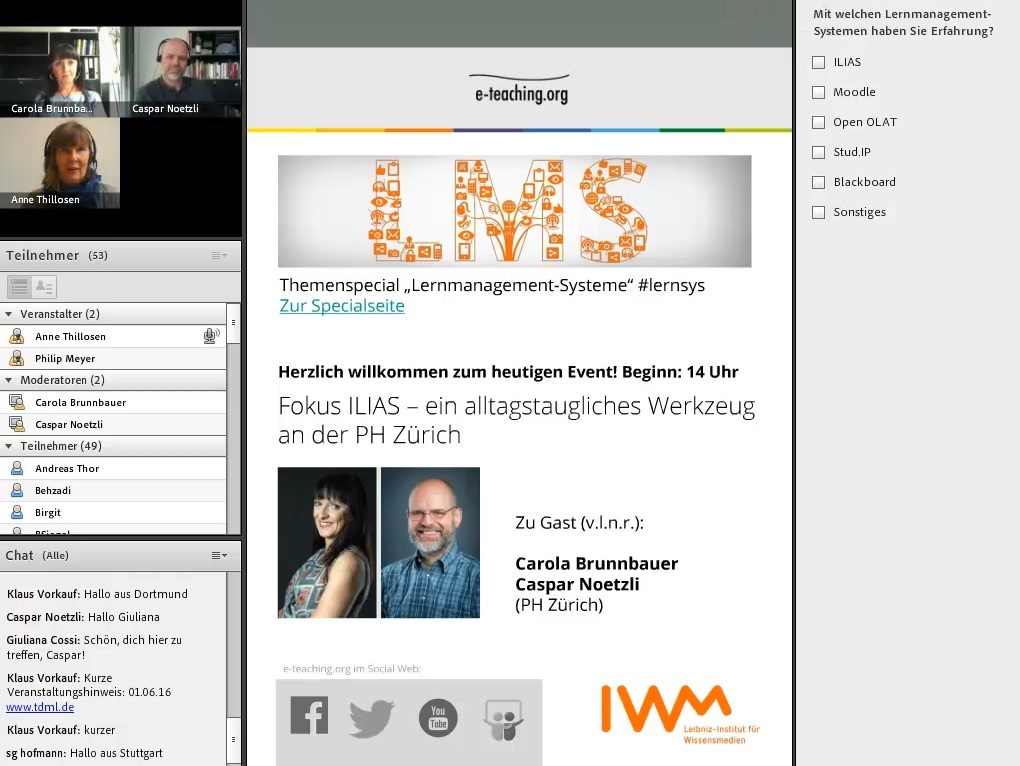This screenshot has height=766, width=1020.
Task: Switch to attendee status view icon
Action: click(x=44, y=287)
